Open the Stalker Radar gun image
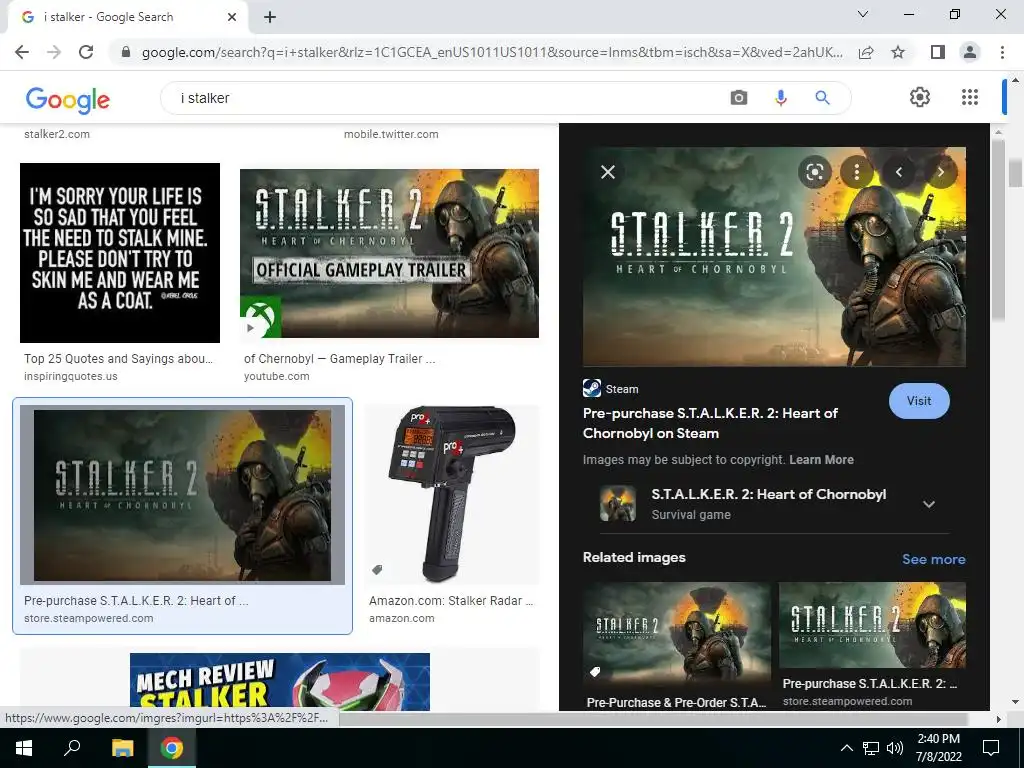1024x768 pixels. [452, 494]
